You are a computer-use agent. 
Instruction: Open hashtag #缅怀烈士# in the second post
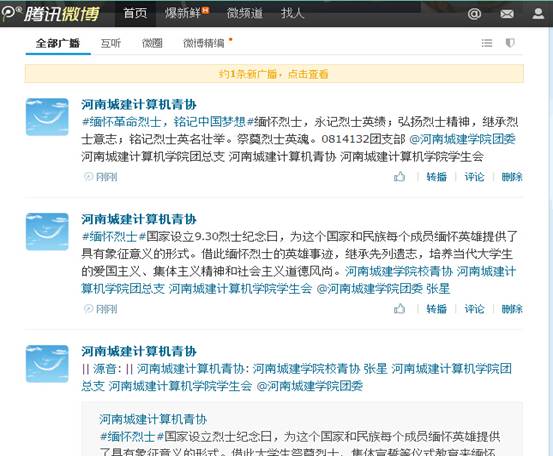(x=114, y=236)
